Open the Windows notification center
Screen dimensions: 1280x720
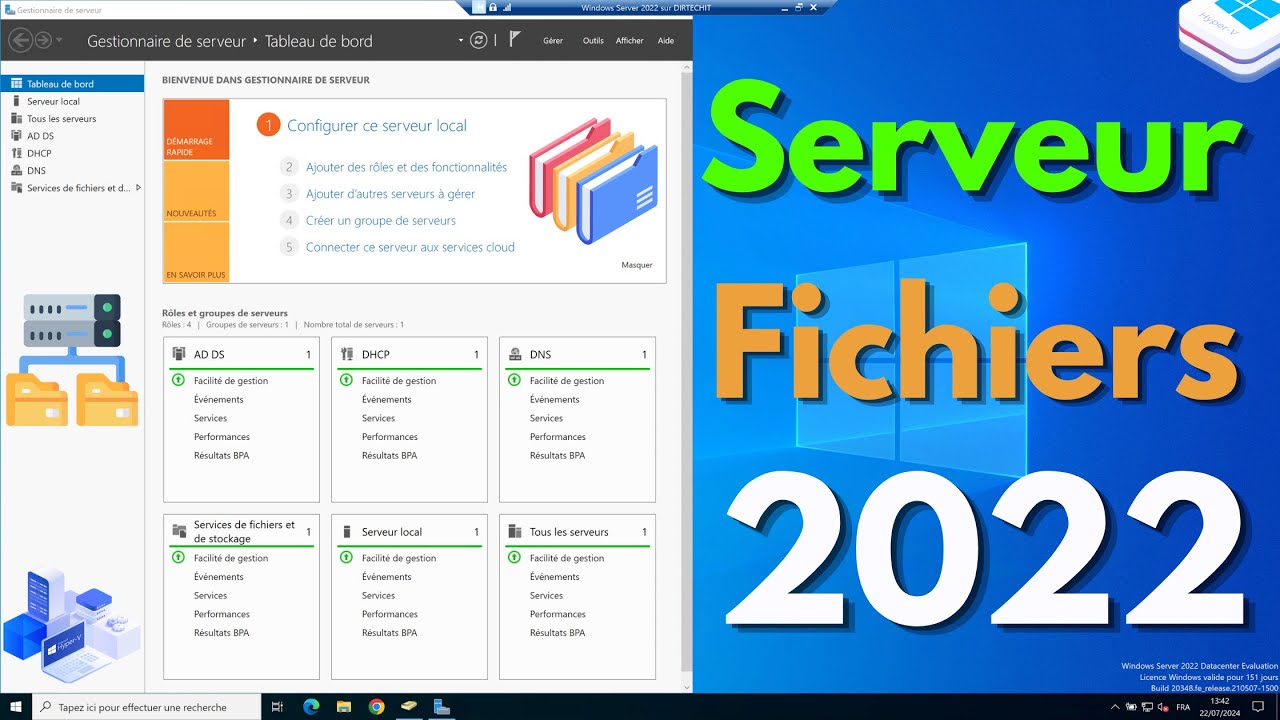click(1259, 707)
